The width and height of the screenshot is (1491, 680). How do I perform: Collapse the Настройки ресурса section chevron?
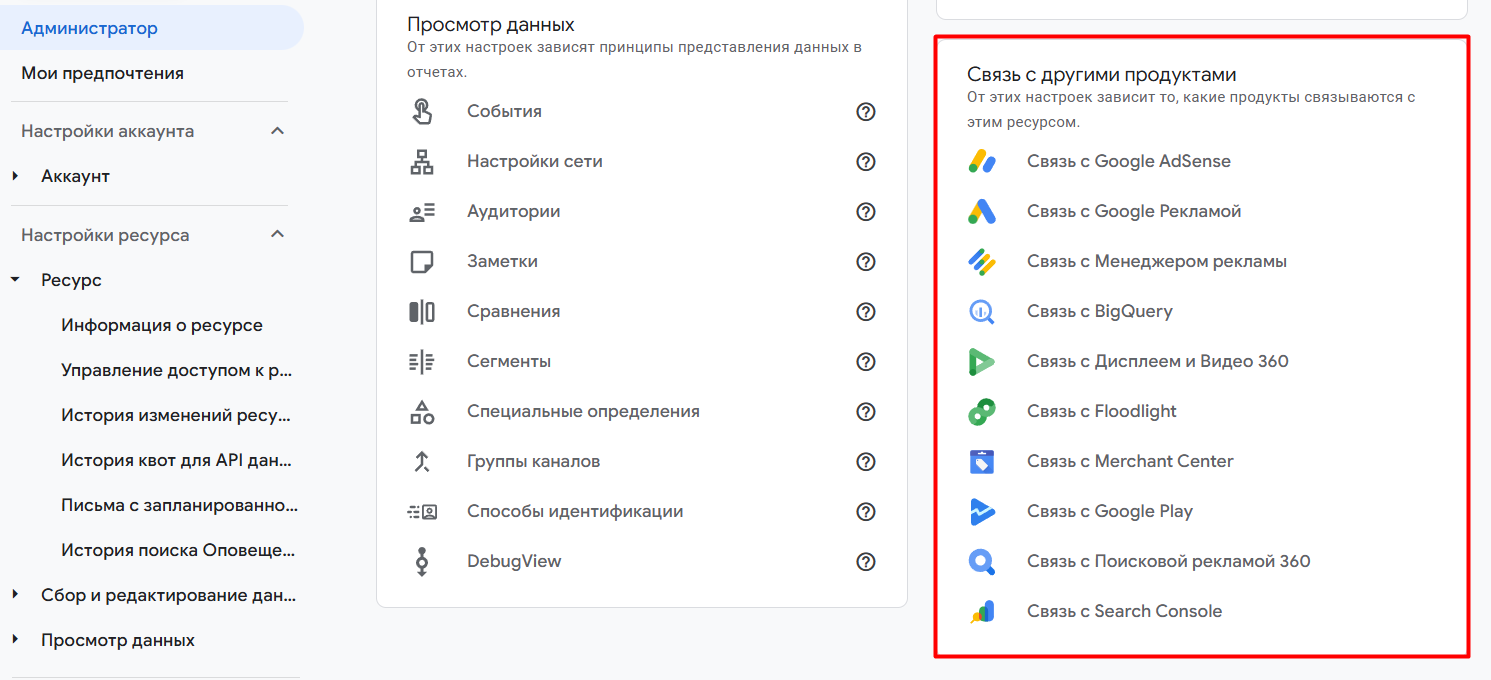pos(278,235)
